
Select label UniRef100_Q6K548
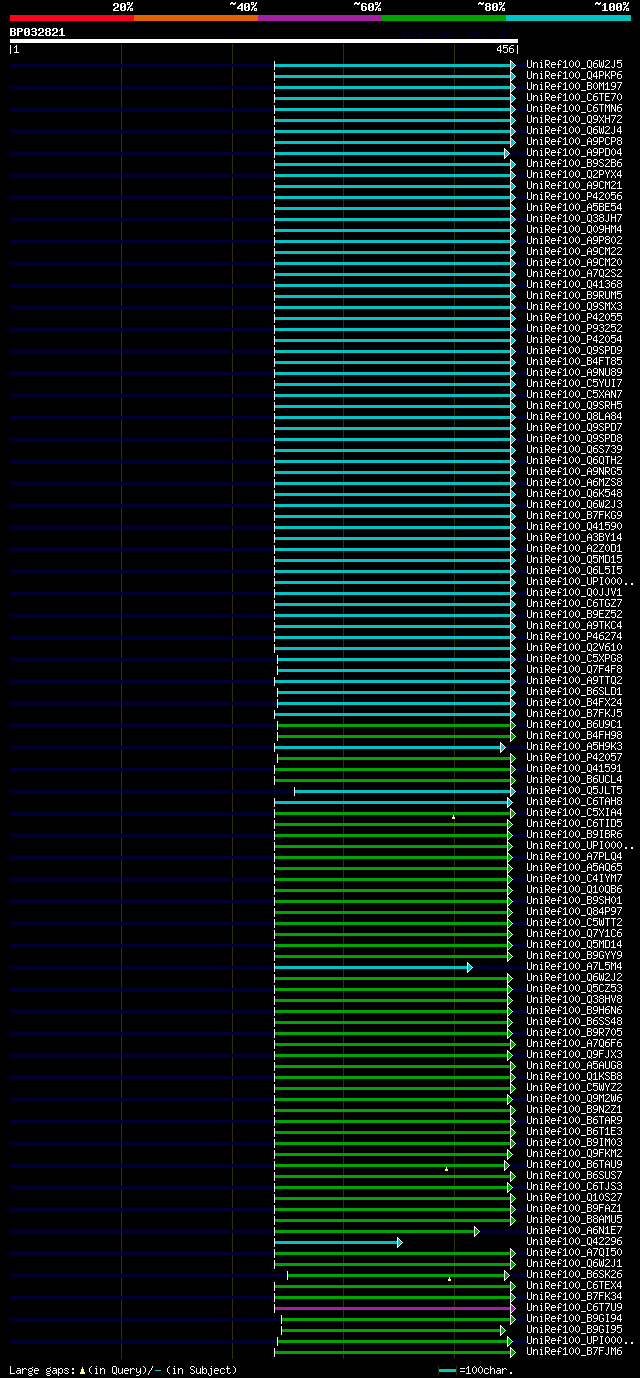coord(574,493)
